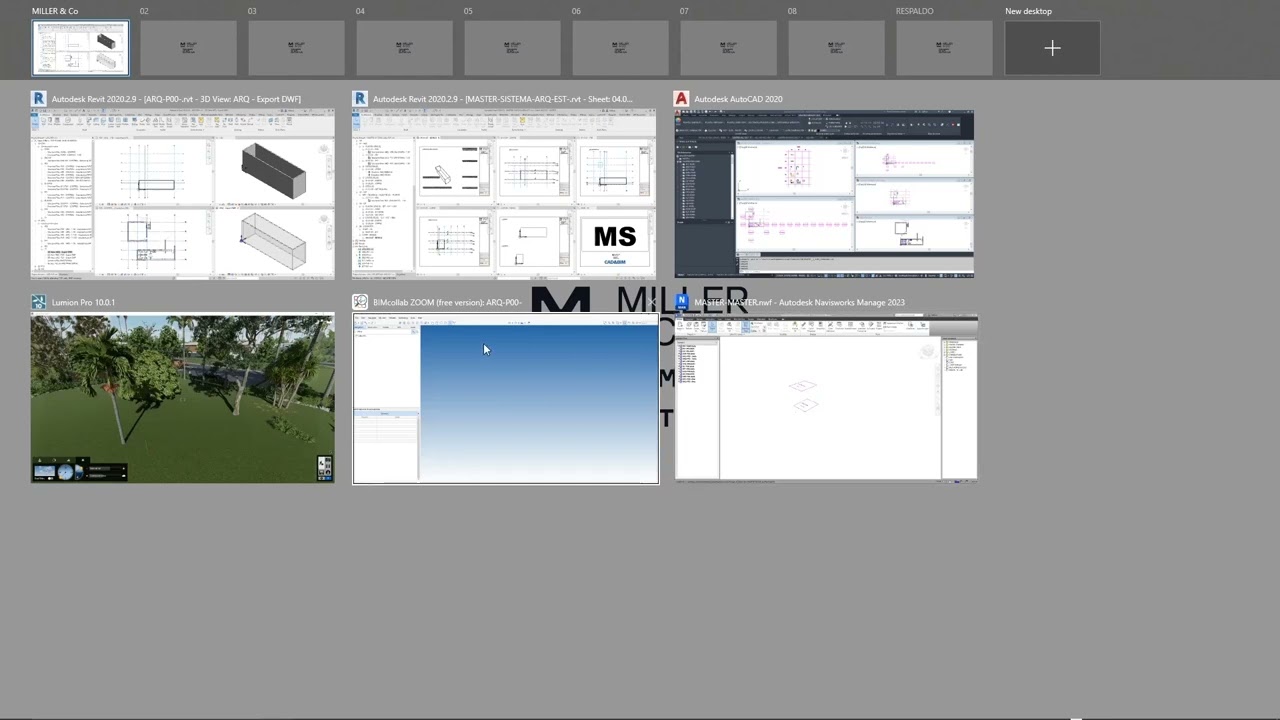The width and height of the screenshot is (1280, 720).
Task: Switch to virtual desktop 05
Action: (512, 48)
